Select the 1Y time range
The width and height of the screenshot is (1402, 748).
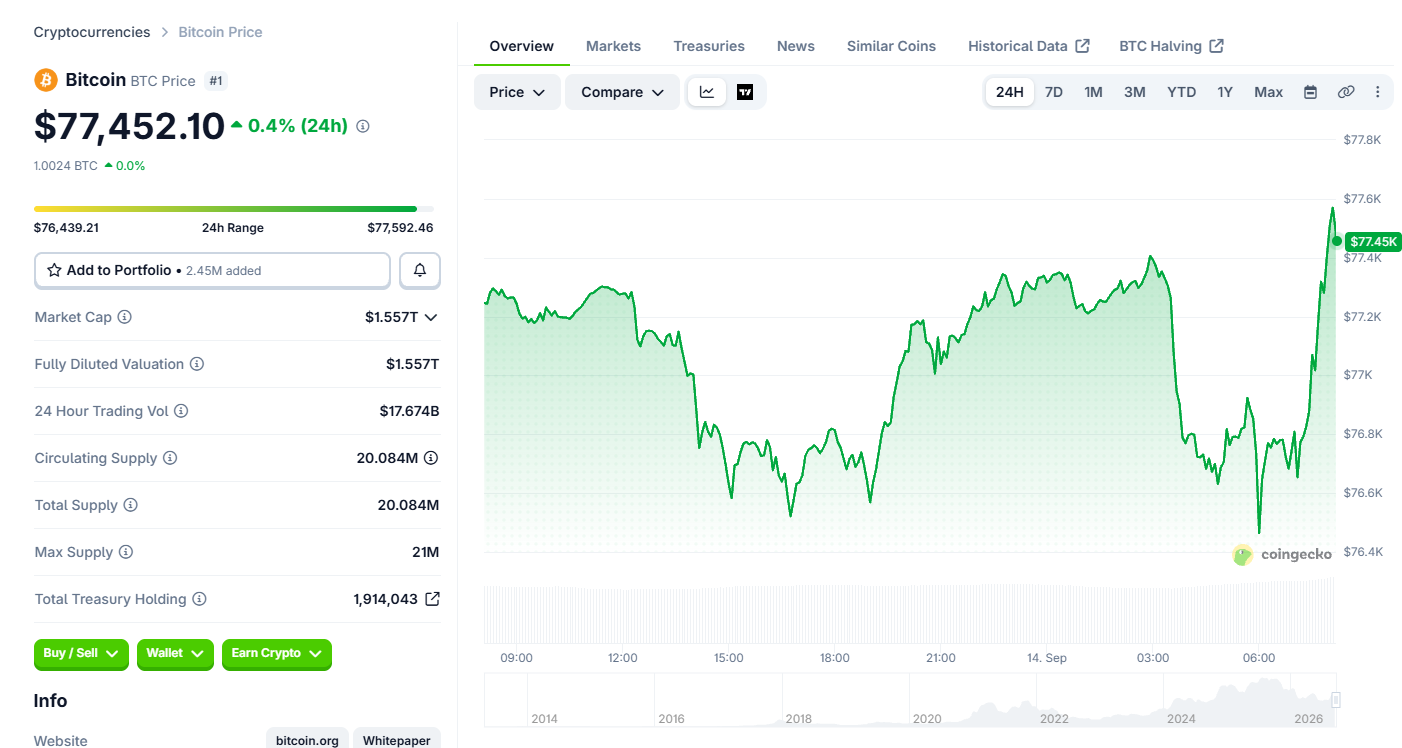coord(1225,92)
